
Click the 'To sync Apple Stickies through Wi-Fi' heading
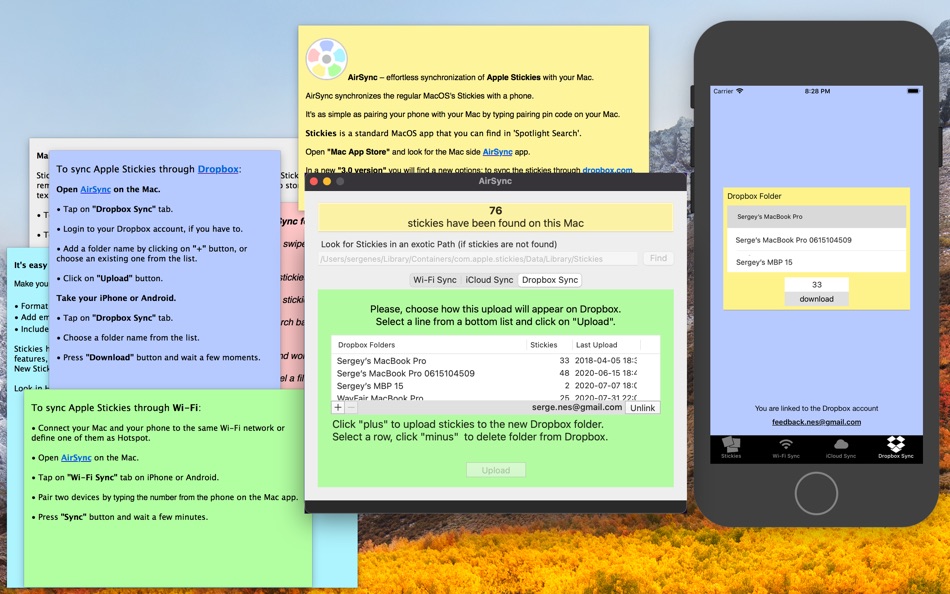coord(116,408)
